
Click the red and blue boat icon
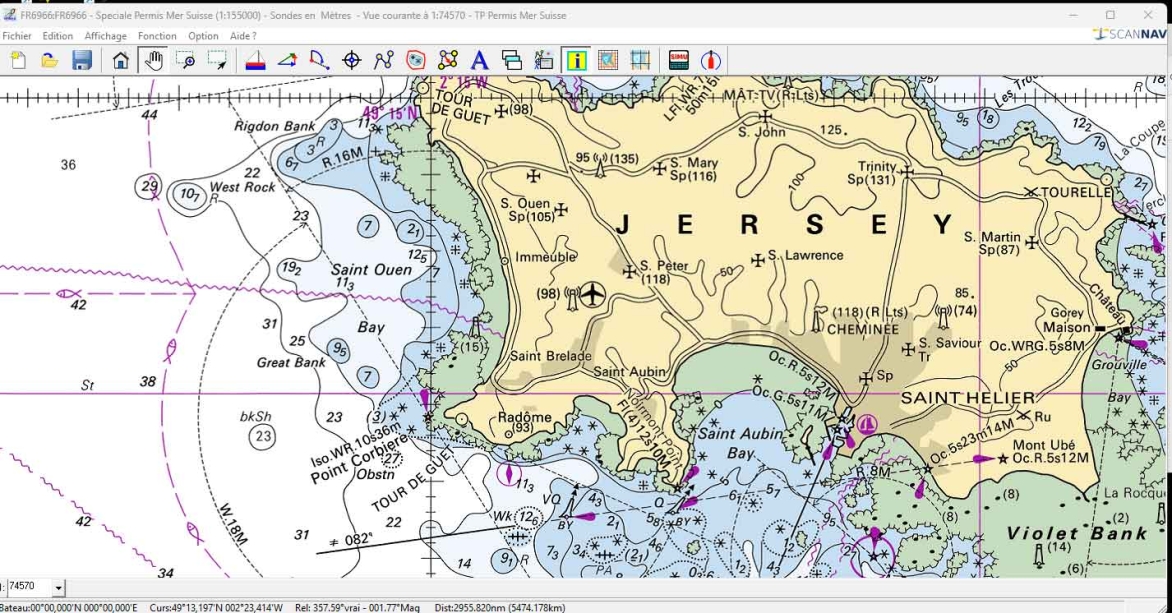255,61
